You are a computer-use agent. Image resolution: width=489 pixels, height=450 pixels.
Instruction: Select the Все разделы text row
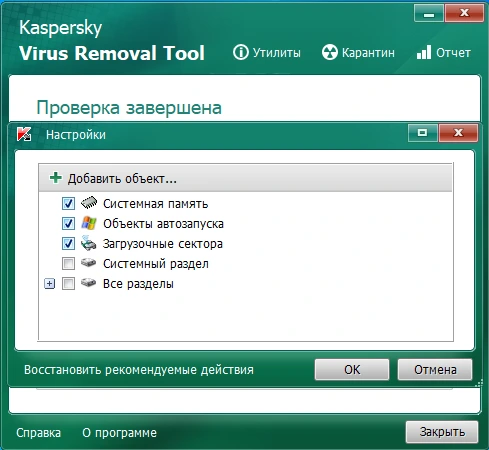pyautogui.click(x=138, y=284)
